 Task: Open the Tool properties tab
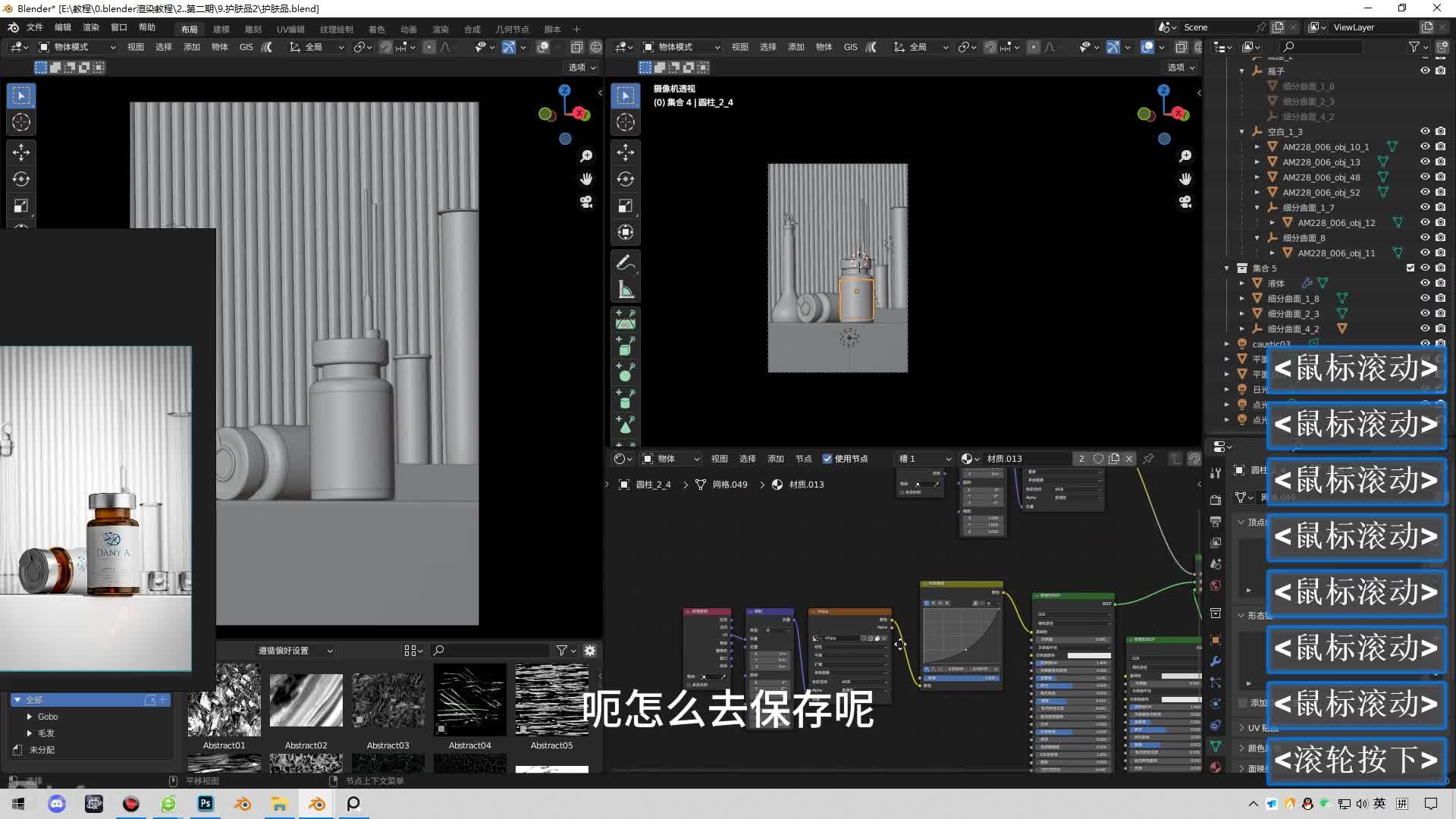click(1216, 472)
